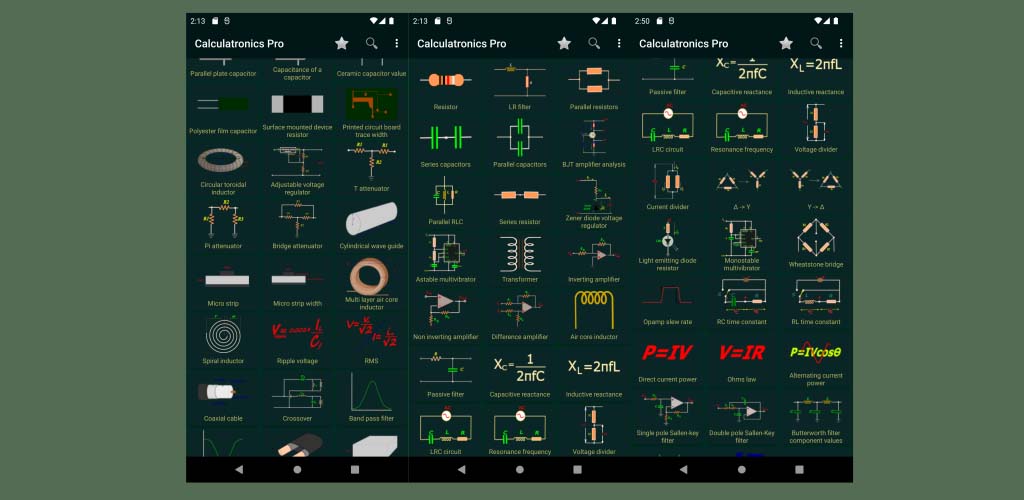Open the overflow menu in the rightmost screen

click(x=841, y=44)
